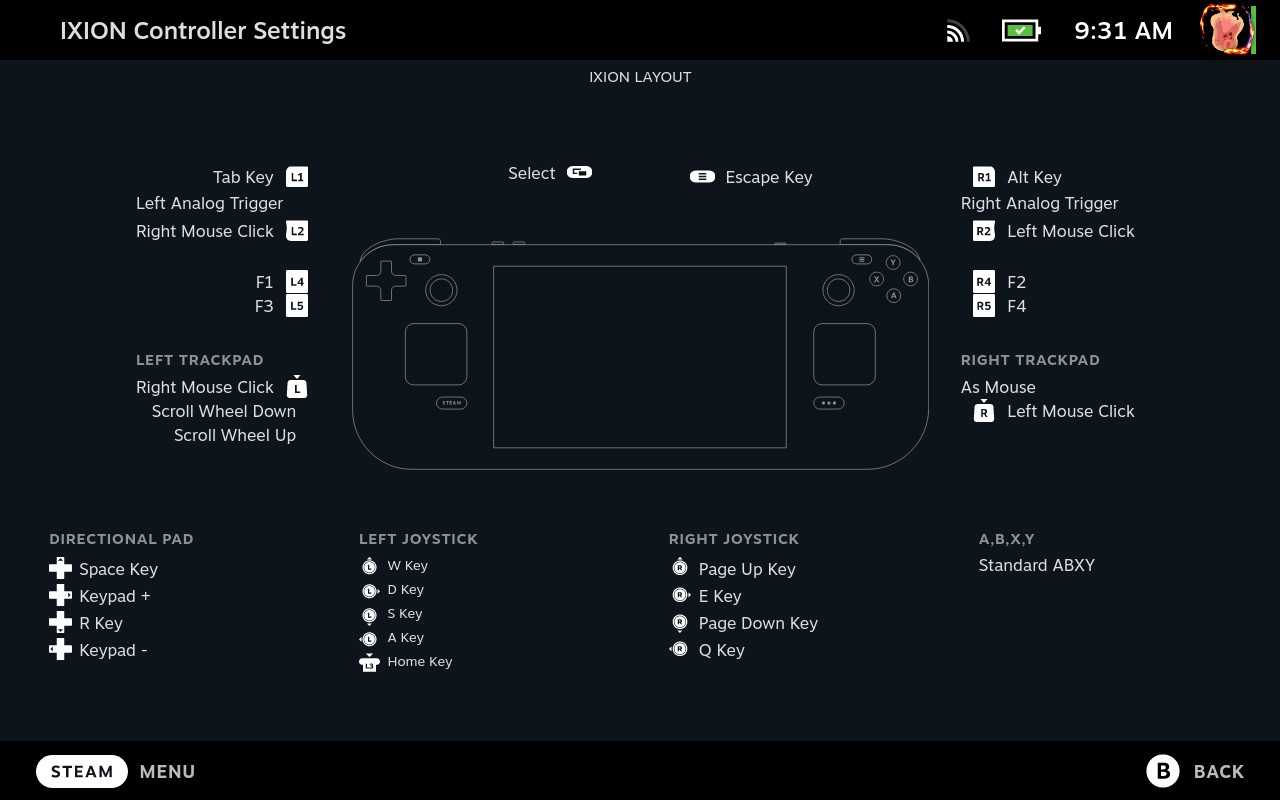Click the L1 bumper icon beside Tab Key
This screenshot has height=800, width=1280.
(x=297, y=177)
